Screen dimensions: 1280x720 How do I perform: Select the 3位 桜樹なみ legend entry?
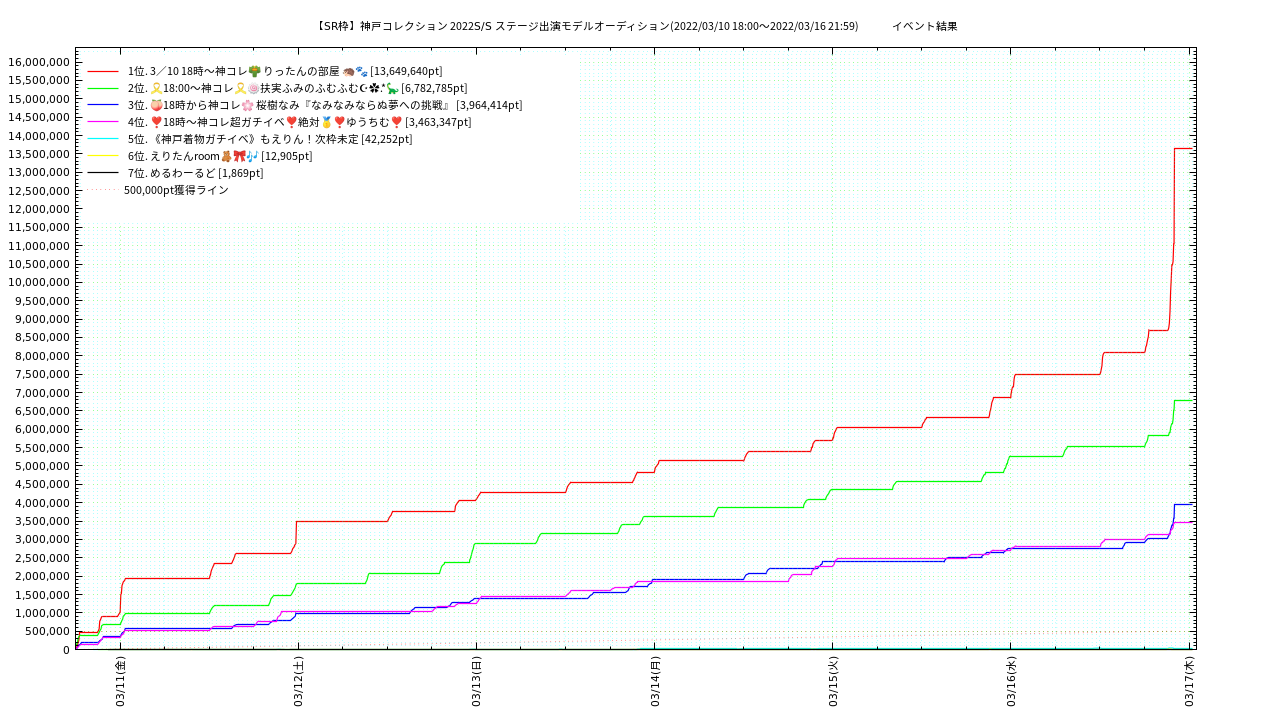(x=325, y=105)
